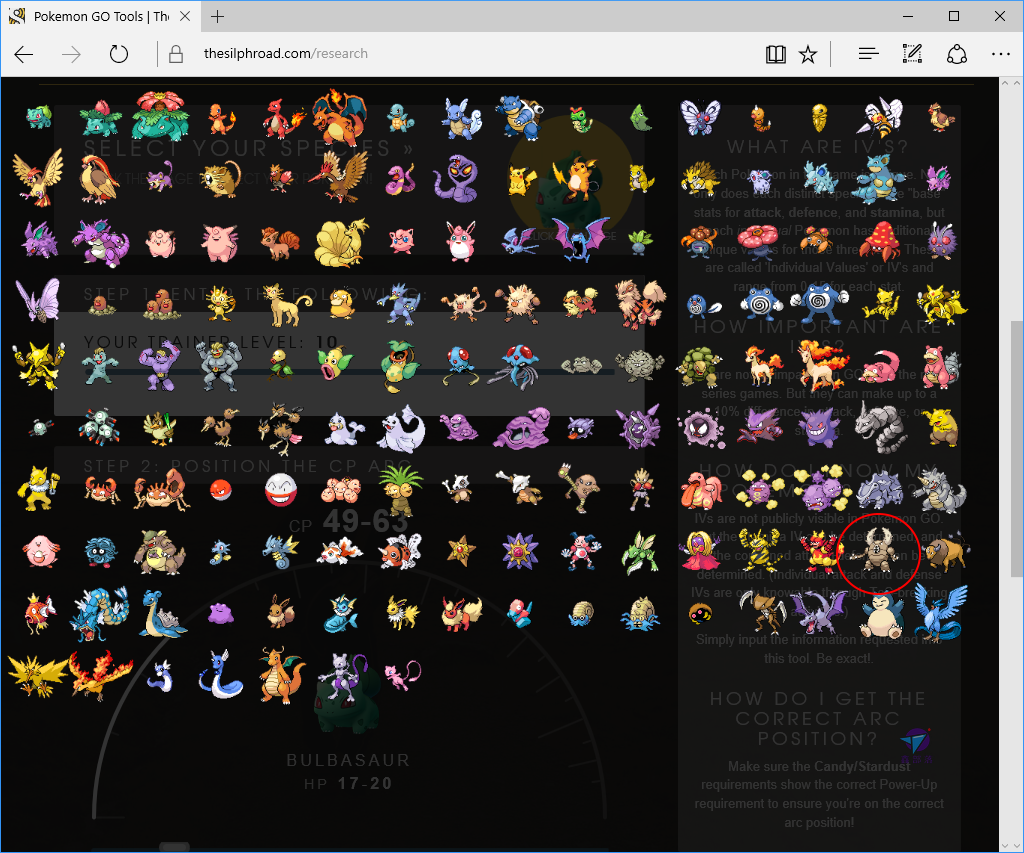Image resolution: width=1024 pixels, height=853 pixels.
Task: Choose the Venusaur sprite
Action: 161,116
